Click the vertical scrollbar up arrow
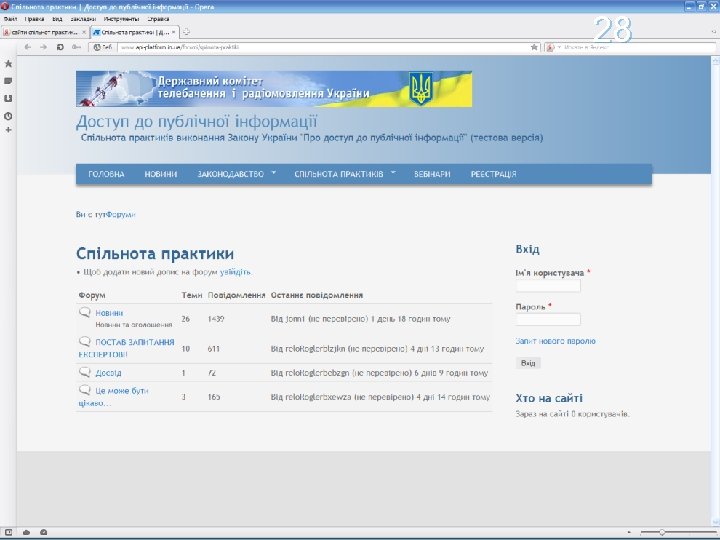This screenshot has height=540, width=720. tap(715, 61)
